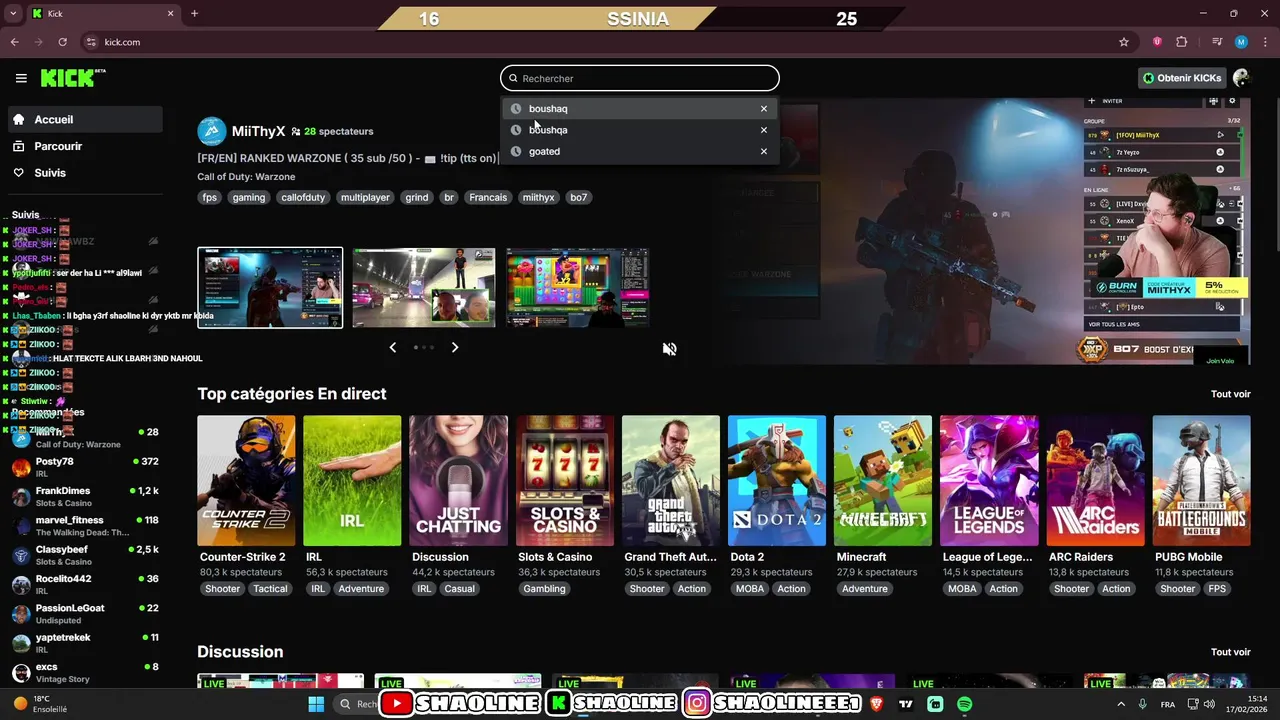This screenshot has height=720, width=1280.
Task: Open the Counter-Strike 2 category card
Action: point(246,481)
